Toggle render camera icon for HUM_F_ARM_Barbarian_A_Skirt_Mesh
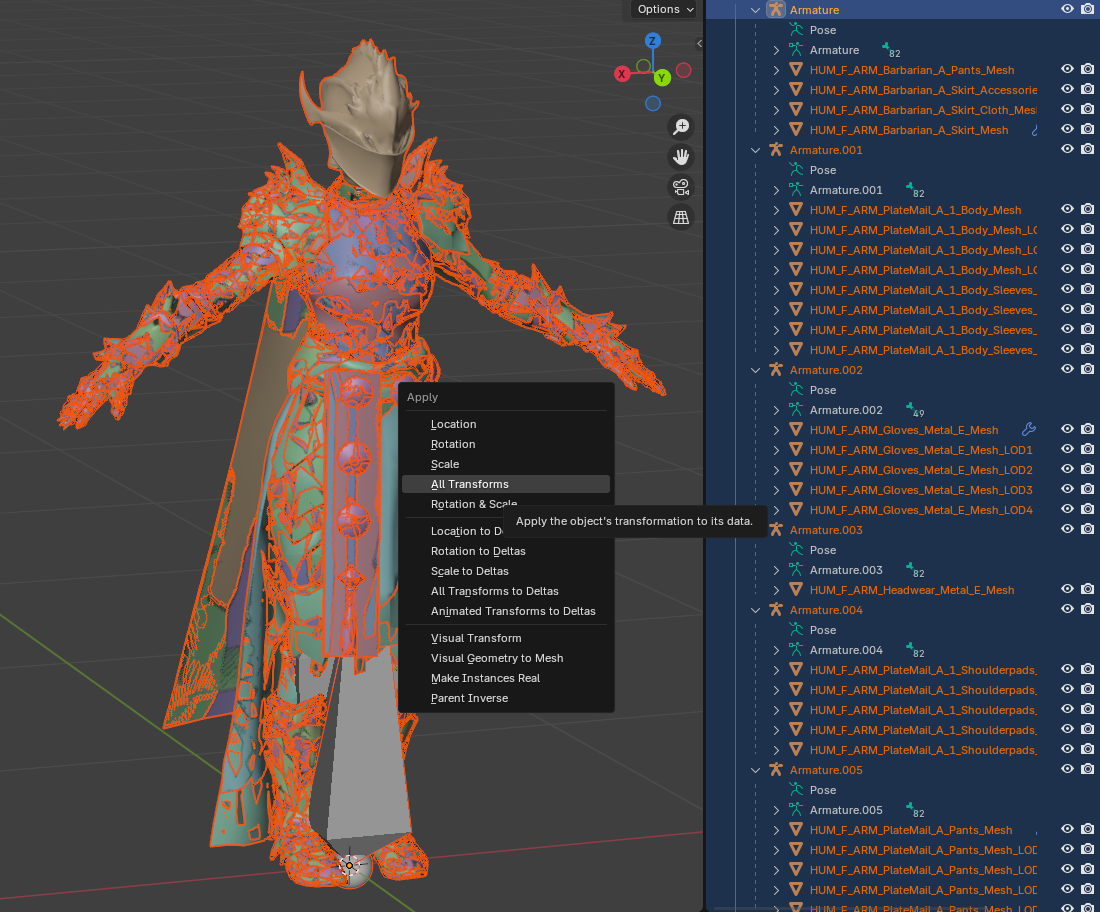Image resolution: width=1100 pixels, height=912 pixels. pyautogui.click(x=1087, y=129)
